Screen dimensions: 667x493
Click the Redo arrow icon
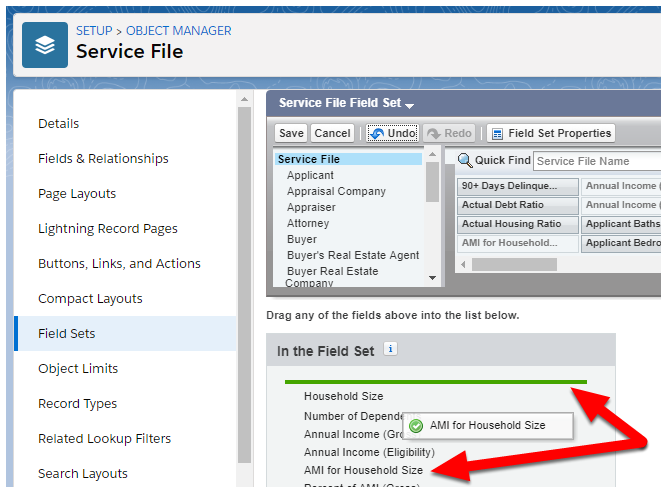(433, 134)
